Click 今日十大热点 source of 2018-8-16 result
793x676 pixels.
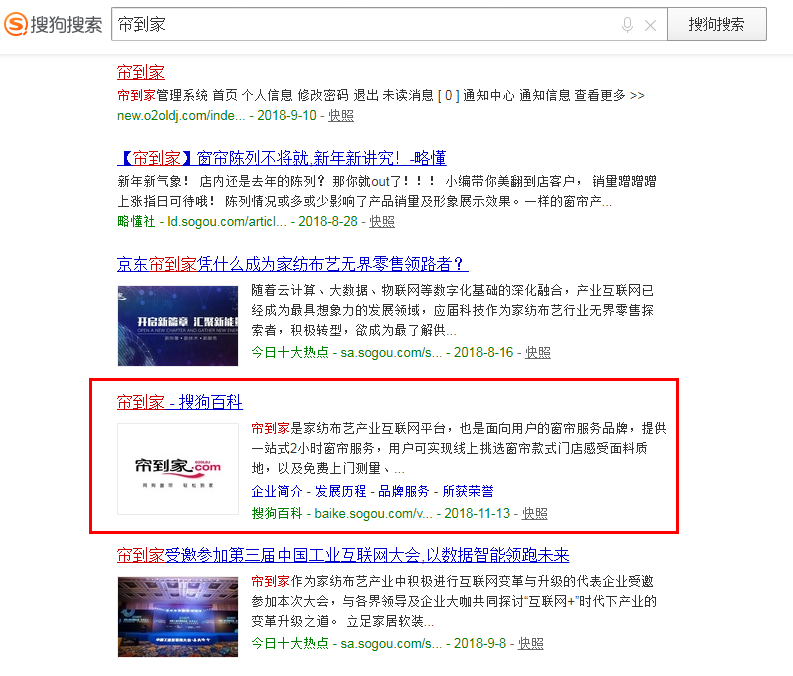(290, 352)
